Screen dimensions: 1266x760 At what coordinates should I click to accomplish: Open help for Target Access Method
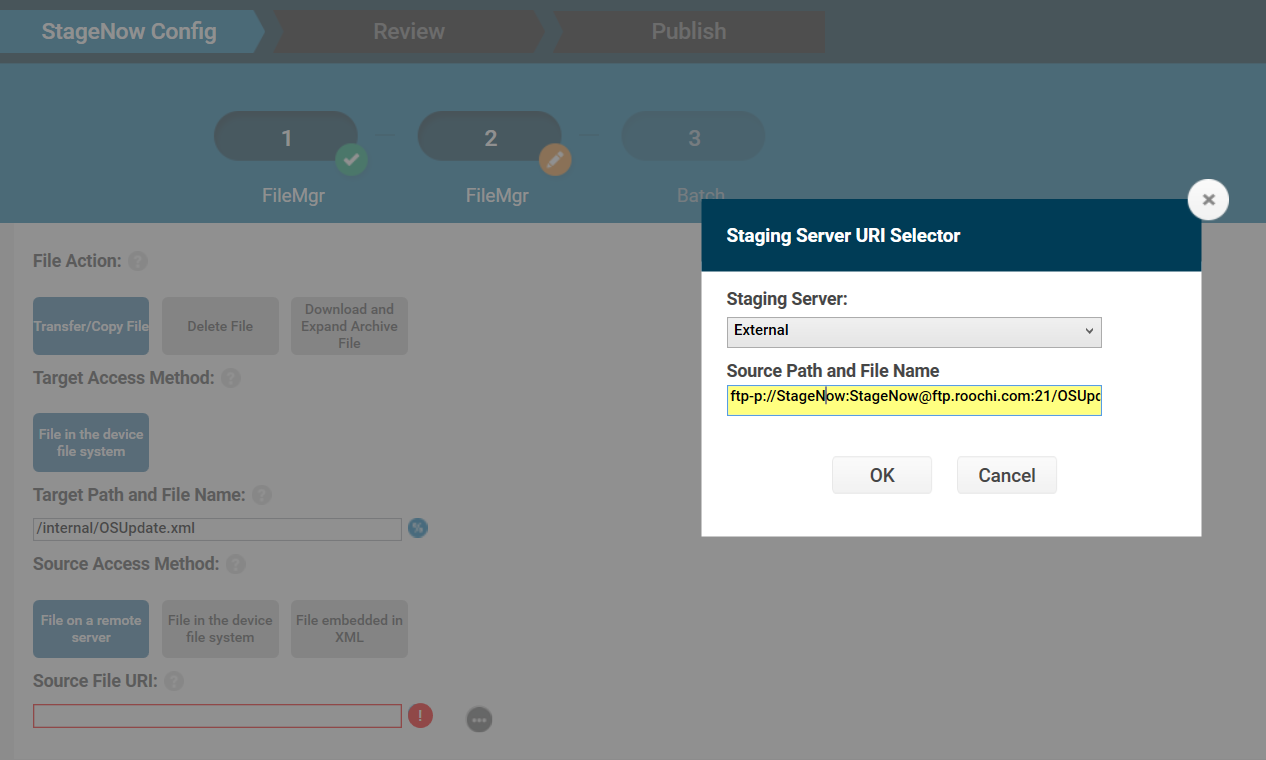pos(231,379)
